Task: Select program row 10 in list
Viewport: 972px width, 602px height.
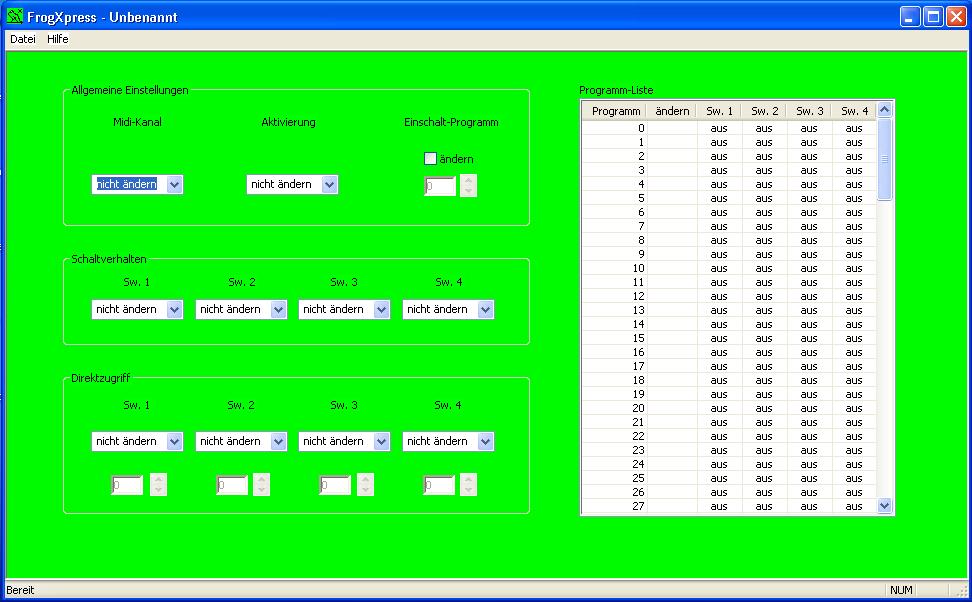Action: [x=729, y=268]
